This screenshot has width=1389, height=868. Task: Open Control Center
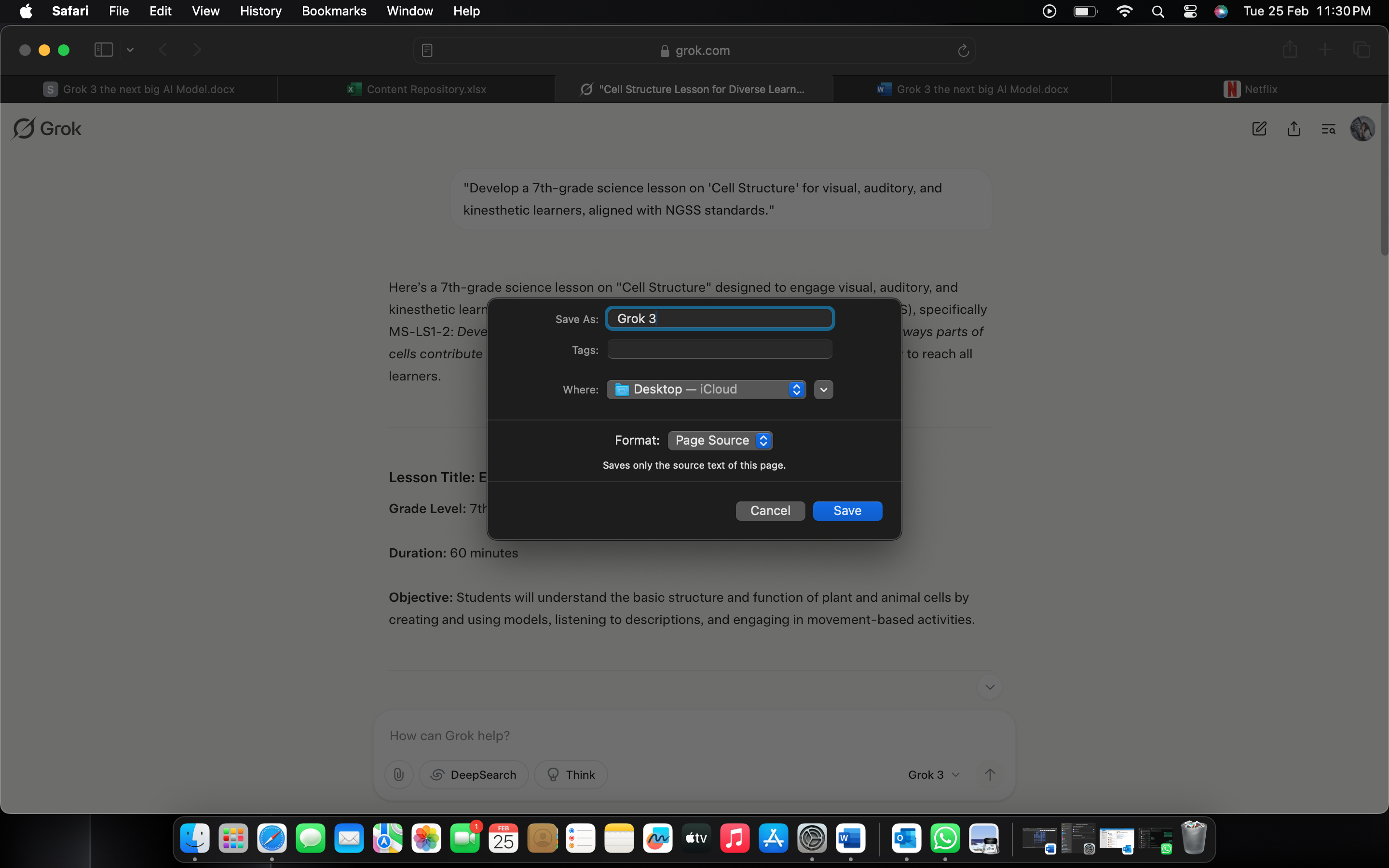pos(1190,11)
